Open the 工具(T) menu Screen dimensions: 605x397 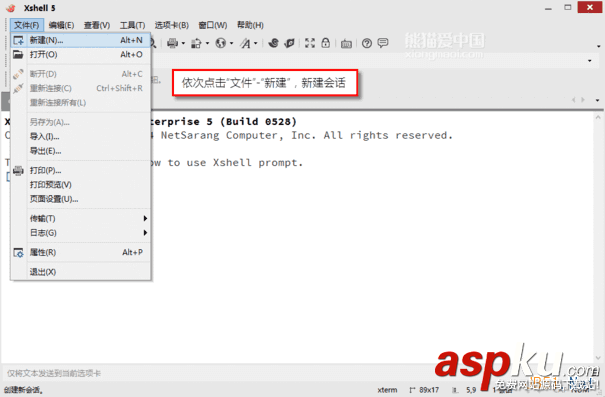pyautogui.click(x=132, y=25)
